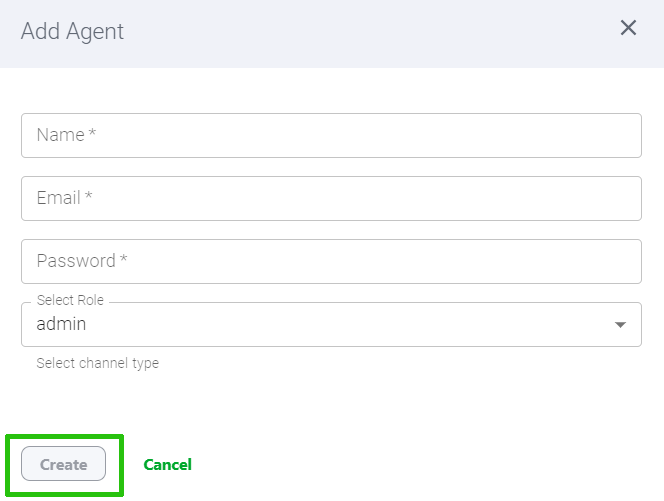Expand the Select Role dropdown arrow
The width and height of the screenshot is (664, 501).
(620, 325)
